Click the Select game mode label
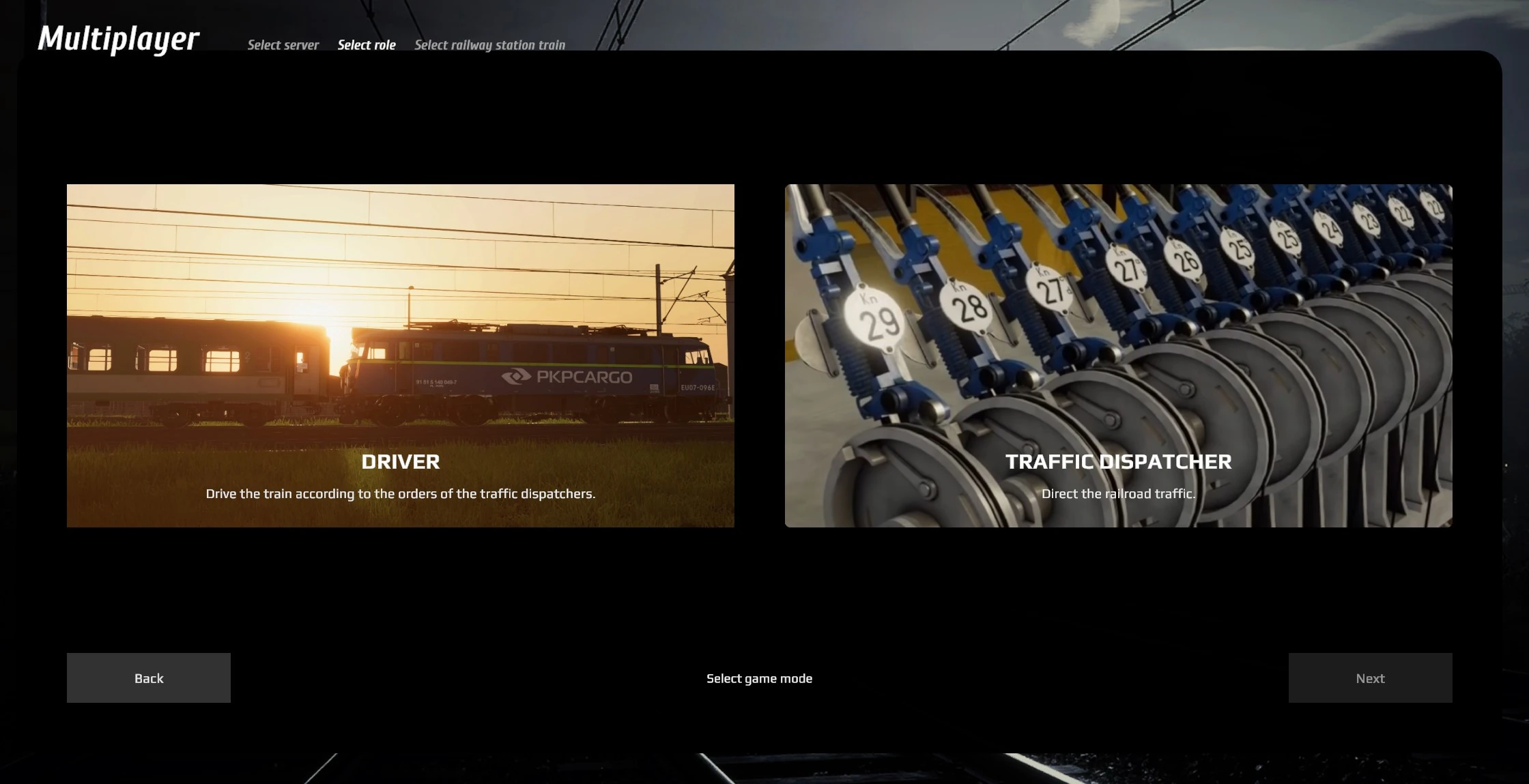The width and height of the screenshot is (1529, 784). coord(759,678)
